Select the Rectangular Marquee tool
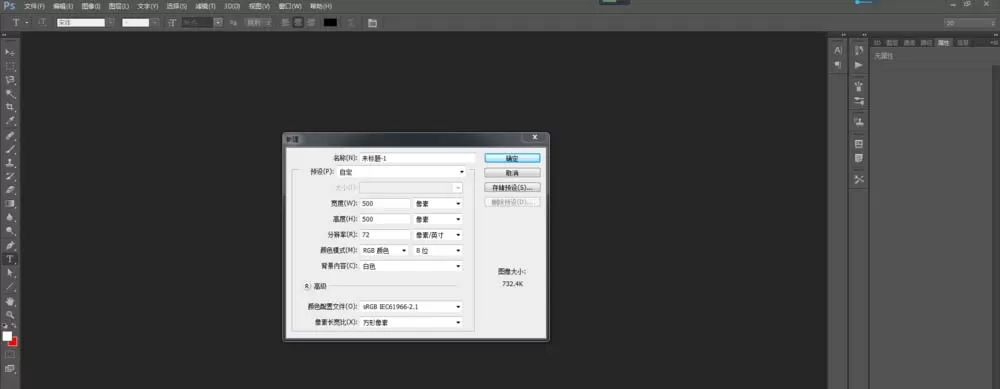 click(x=10, y=66)
